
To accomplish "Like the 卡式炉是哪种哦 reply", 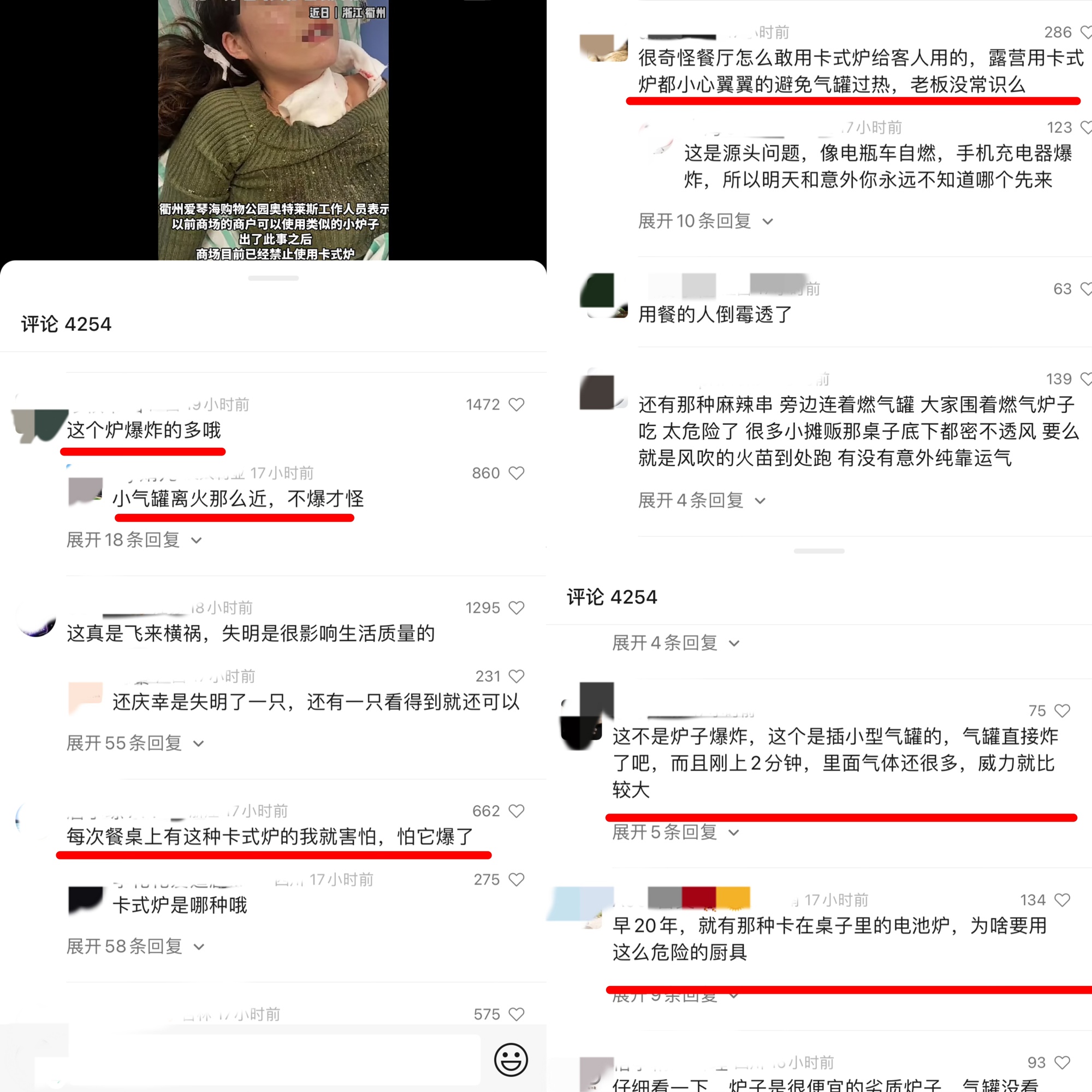I will pyautogui.click(x=516, y=880).
